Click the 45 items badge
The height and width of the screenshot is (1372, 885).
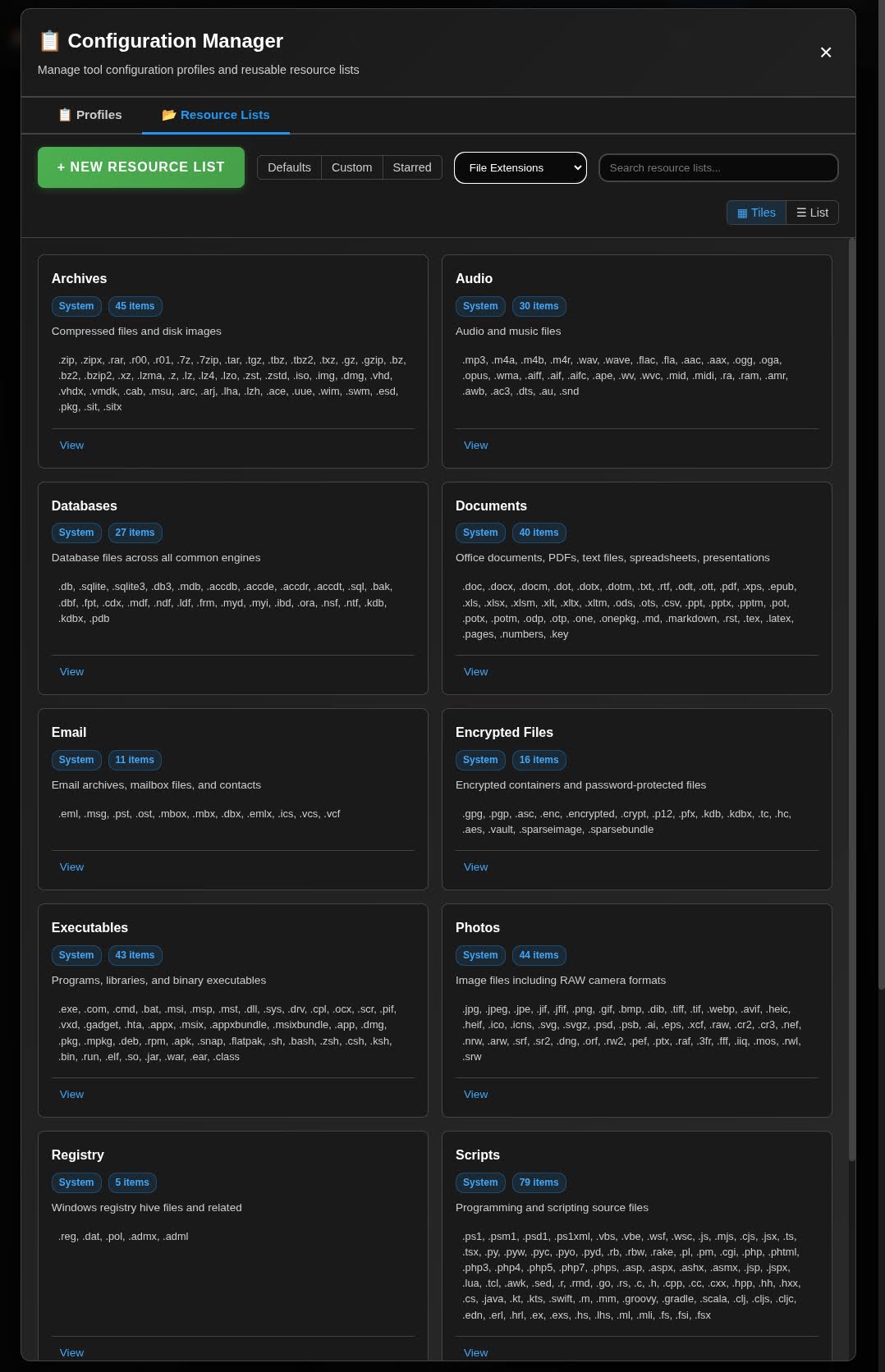(x=135, y=306)
